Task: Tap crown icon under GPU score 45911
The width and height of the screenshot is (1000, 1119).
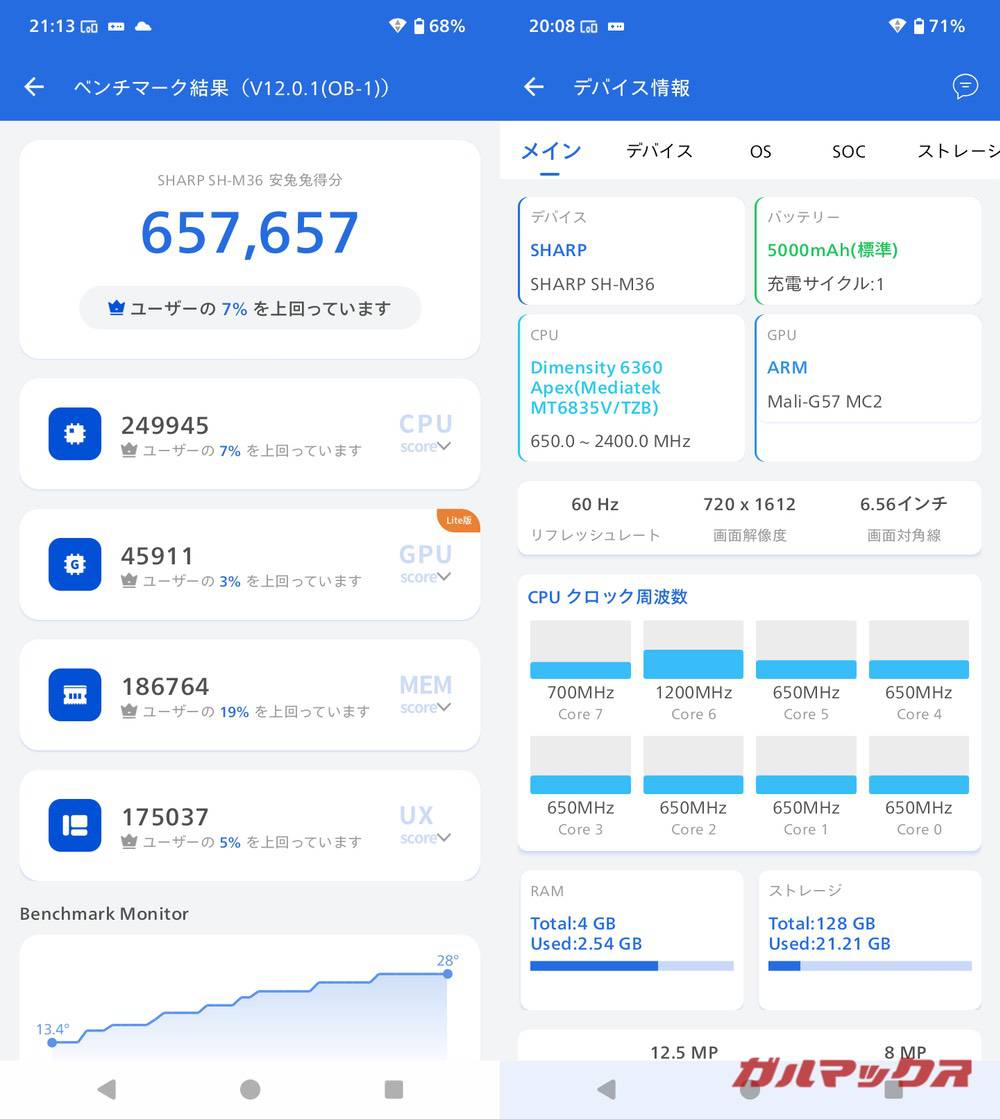Action: click(129, 581)
